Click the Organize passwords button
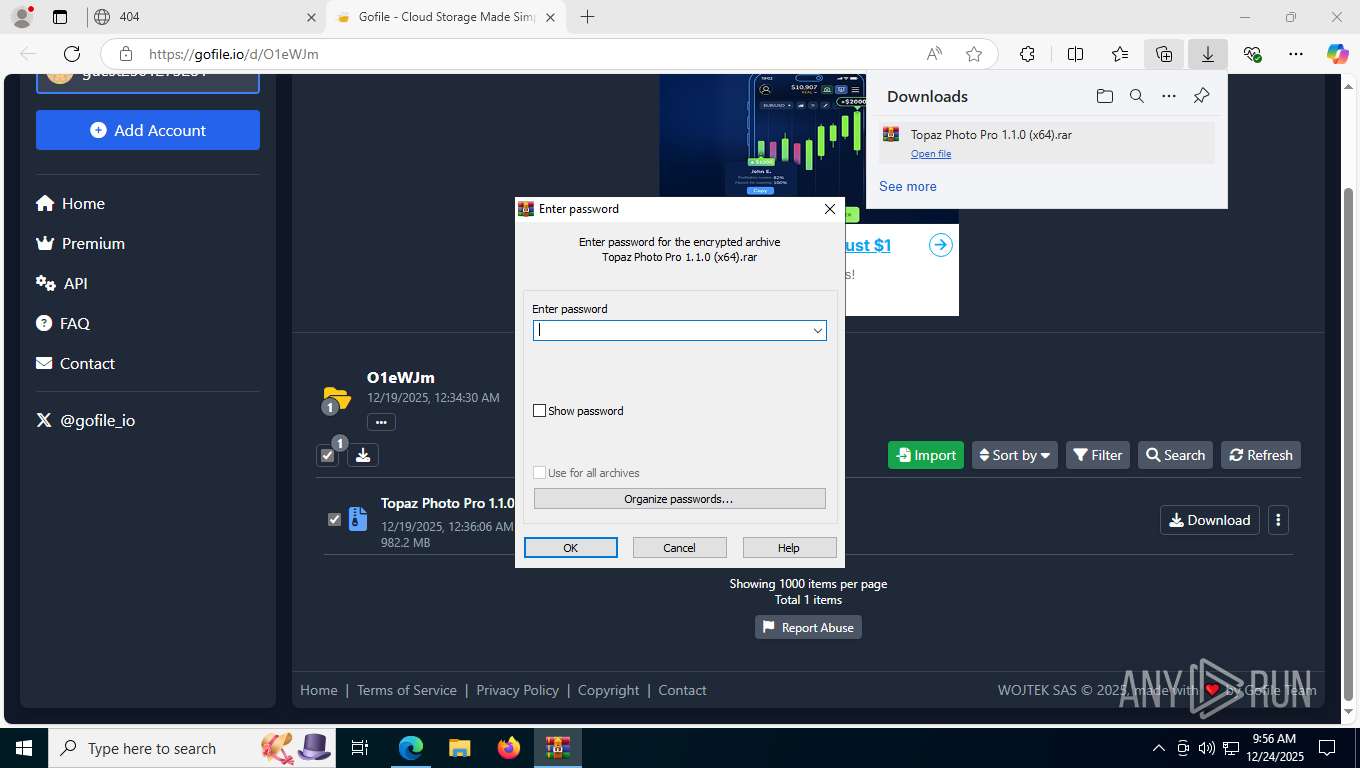Screen dimensions: 1360x768 (x=679, y=499)
